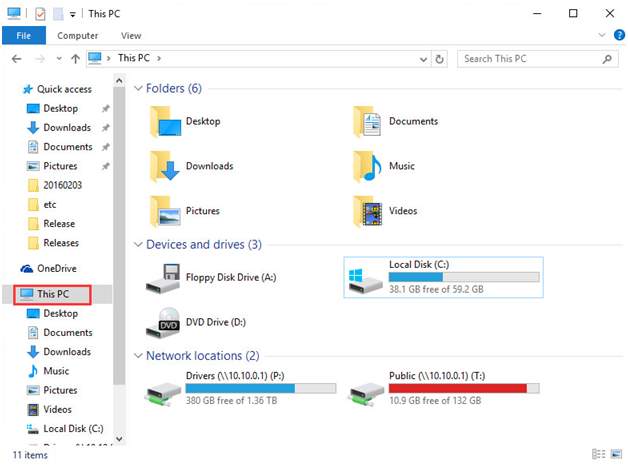Open the View ribbon tab

pos(131,36)
